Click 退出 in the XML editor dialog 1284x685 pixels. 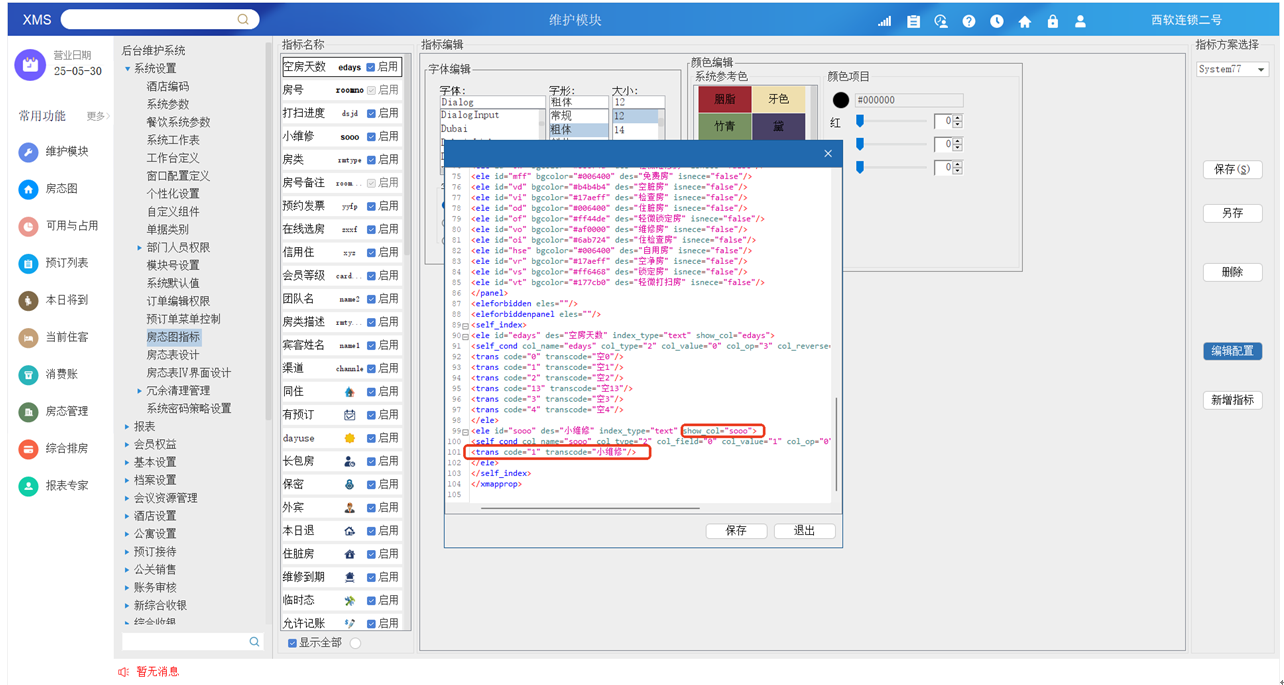pos(804,531)
